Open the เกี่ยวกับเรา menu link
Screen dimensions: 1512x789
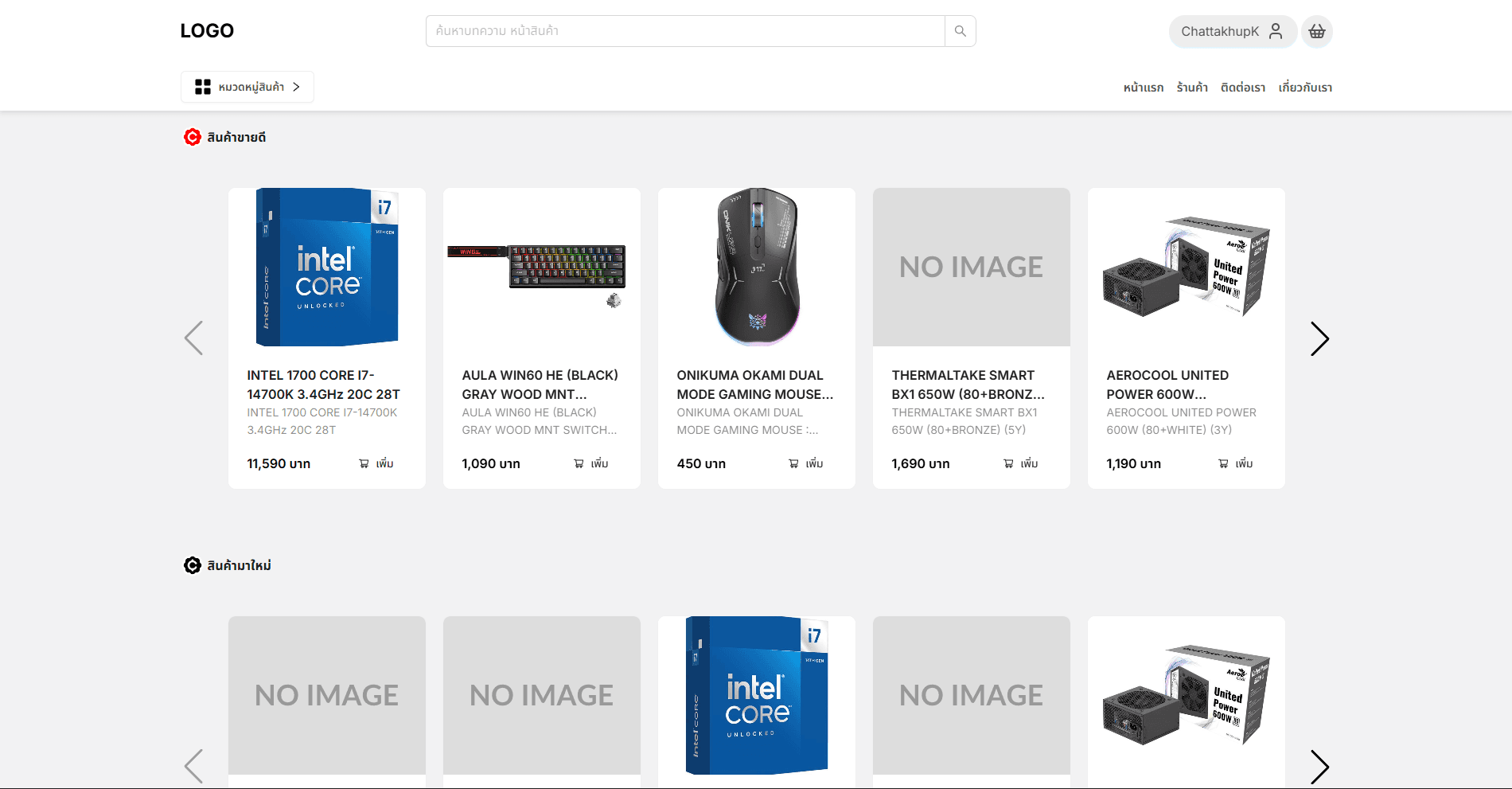pyautogui.click(x=1305, y=88)
